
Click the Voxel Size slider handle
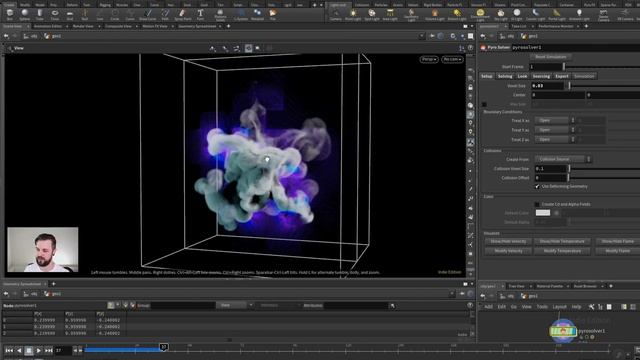tap(569, 86)
